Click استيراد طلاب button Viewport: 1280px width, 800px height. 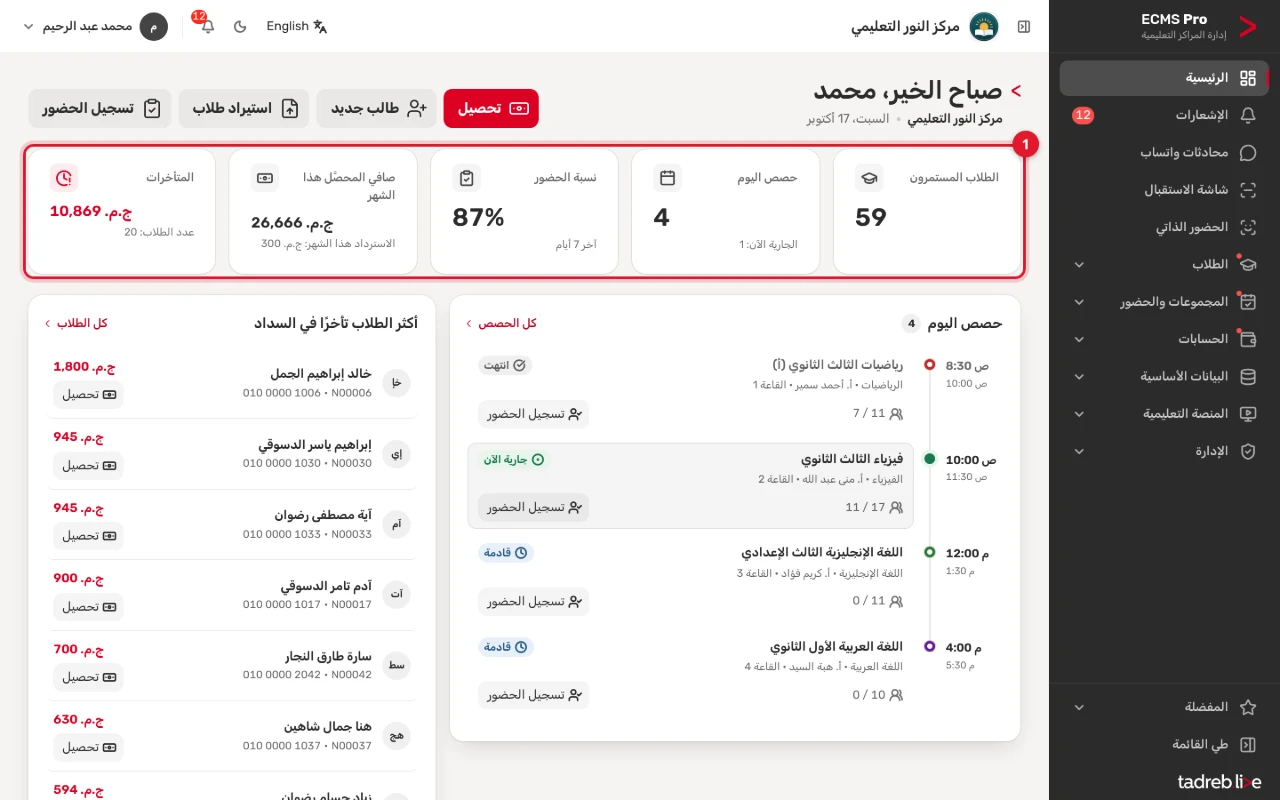[243, 108]
